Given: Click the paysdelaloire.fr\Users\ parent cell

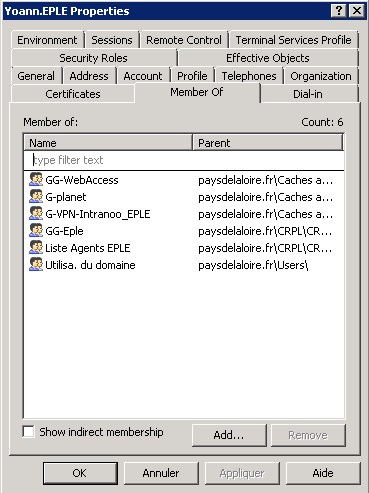Looking at the screenshot, I should pyautogui.click(x=253, y=265).
